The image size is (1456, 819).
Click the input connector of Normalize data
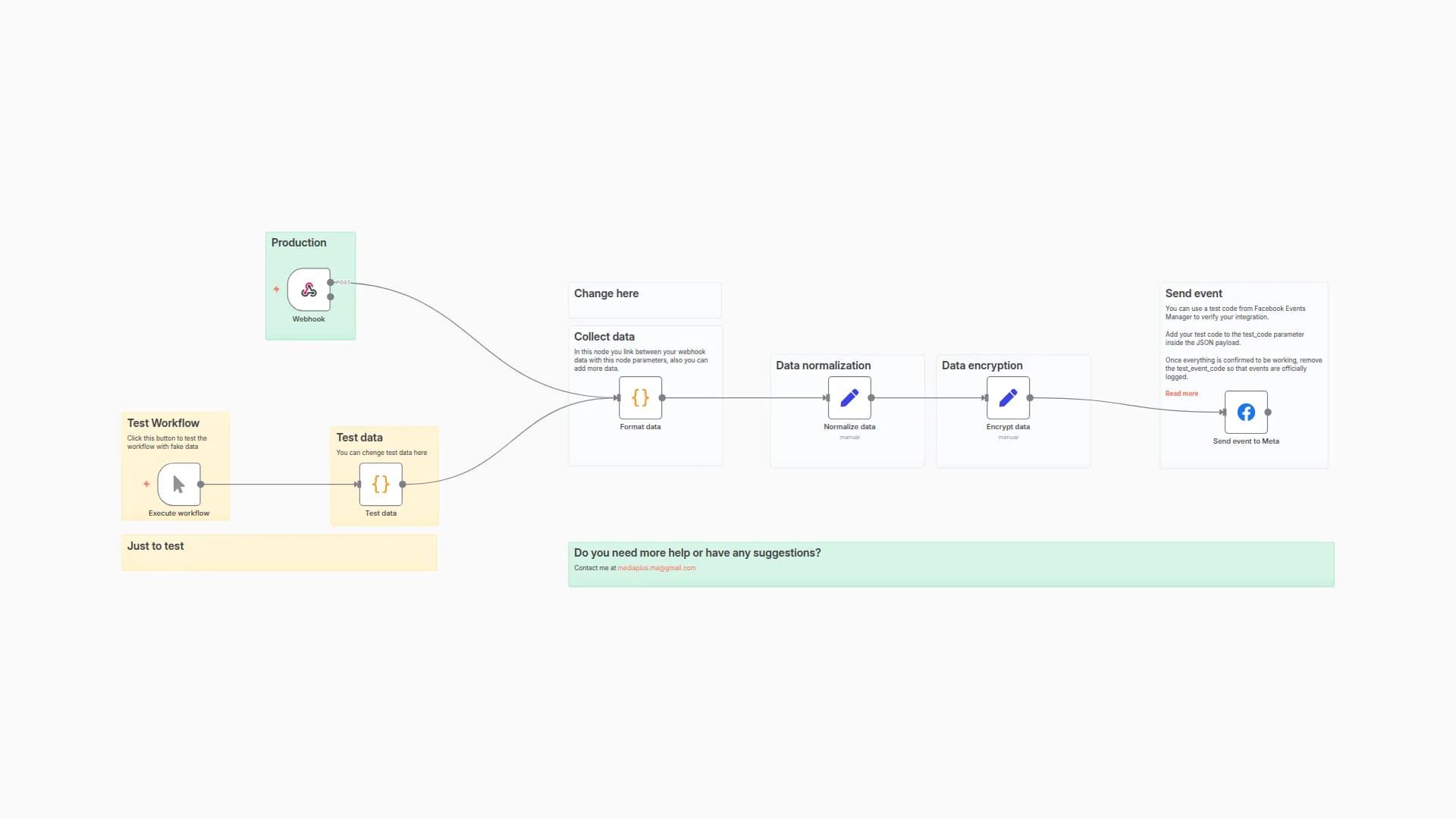826,397
